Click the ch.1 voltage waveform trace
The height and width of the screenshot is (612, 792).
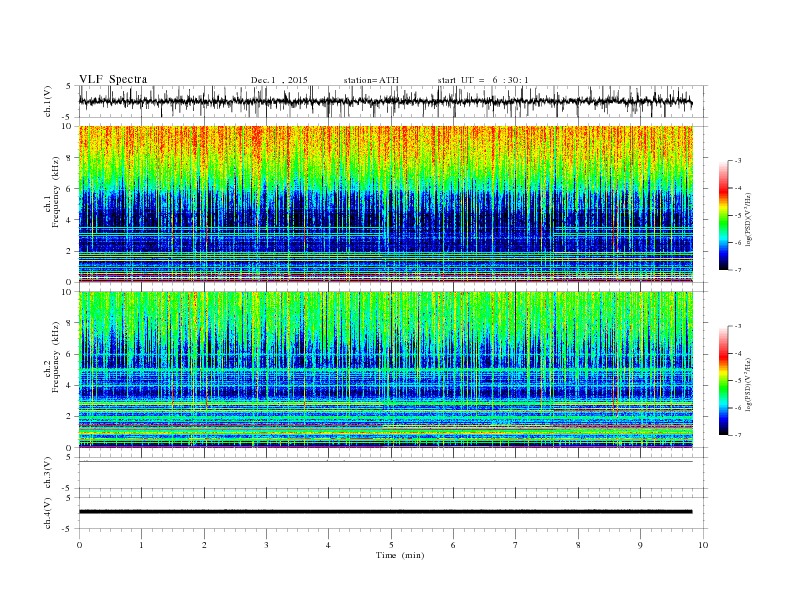385,101
